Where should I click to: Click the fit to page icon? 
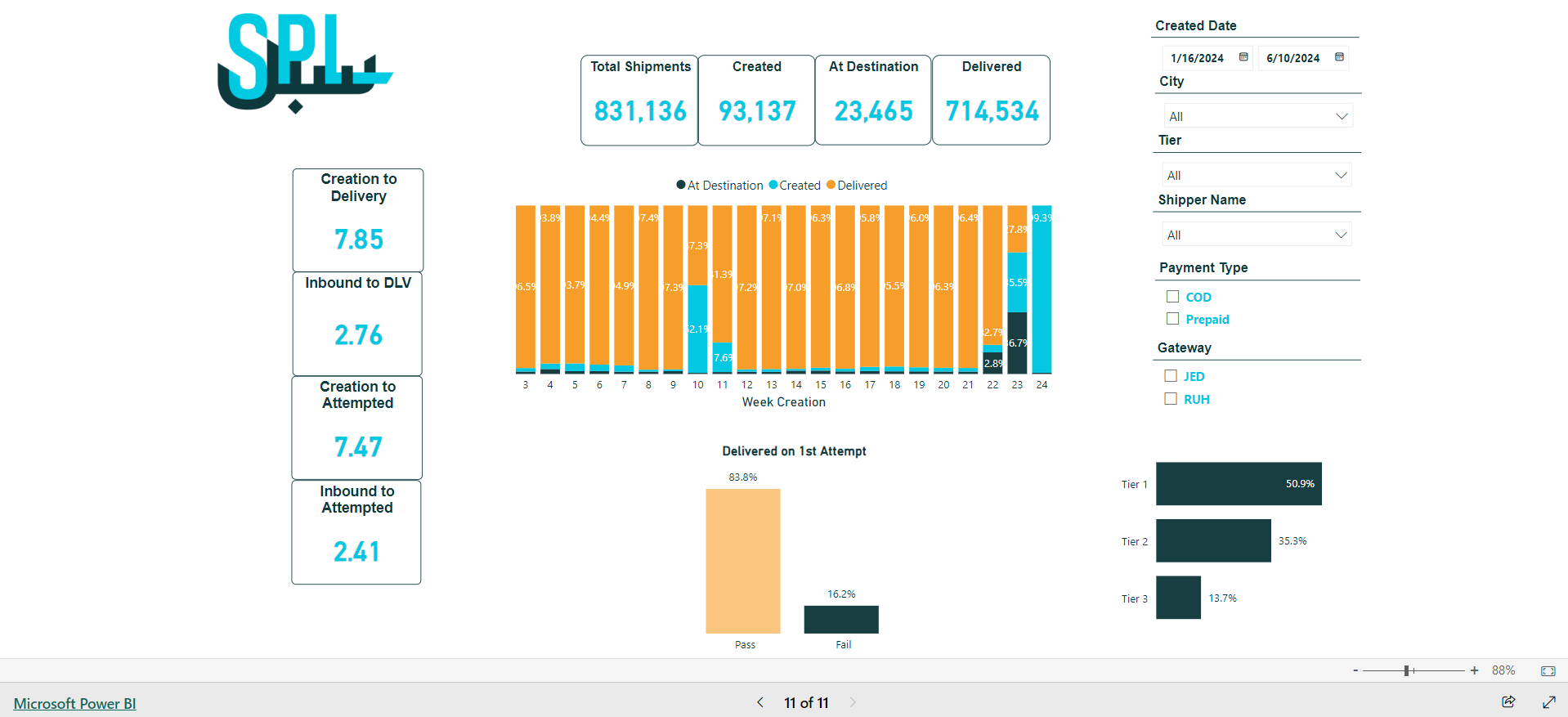click(x=1548, y=670)
